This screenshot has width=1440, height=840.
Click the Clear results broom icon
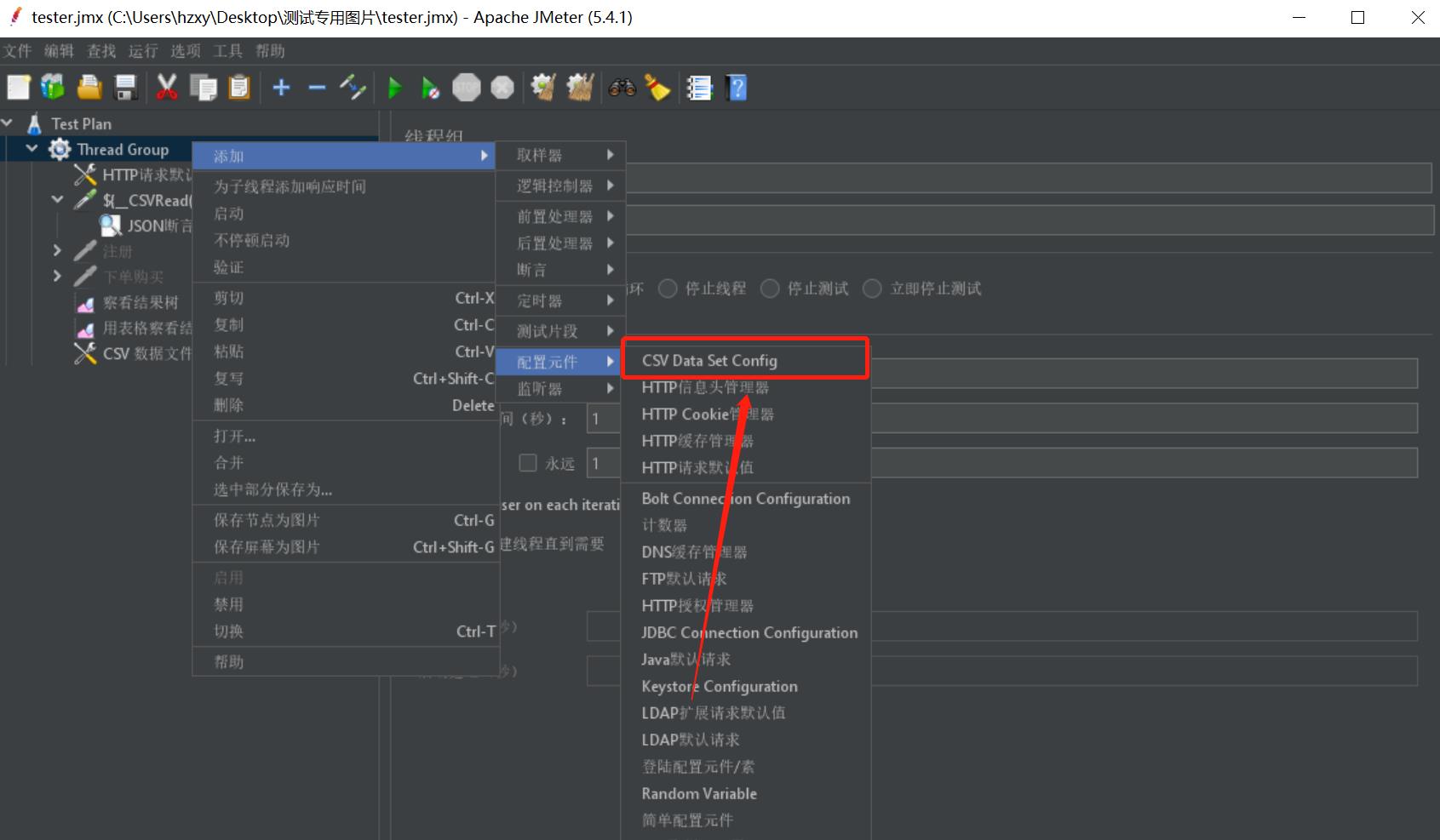click(543, 87)
